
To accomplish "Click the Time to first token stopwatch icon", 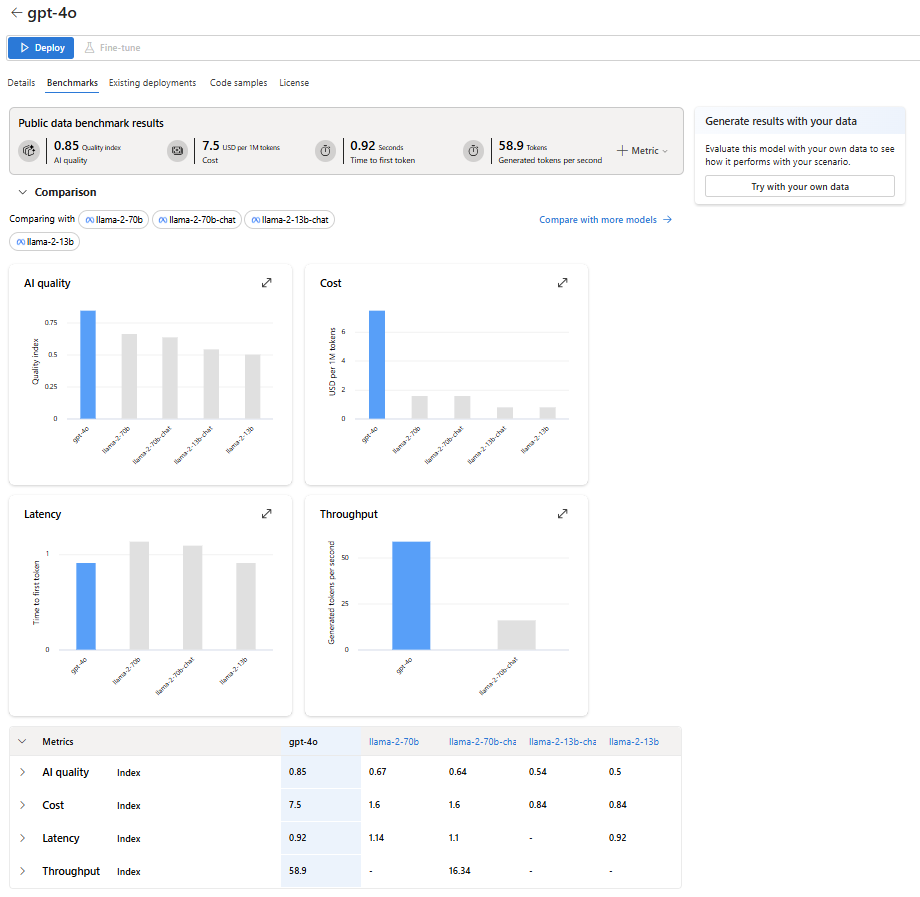I will click(325, 151).
